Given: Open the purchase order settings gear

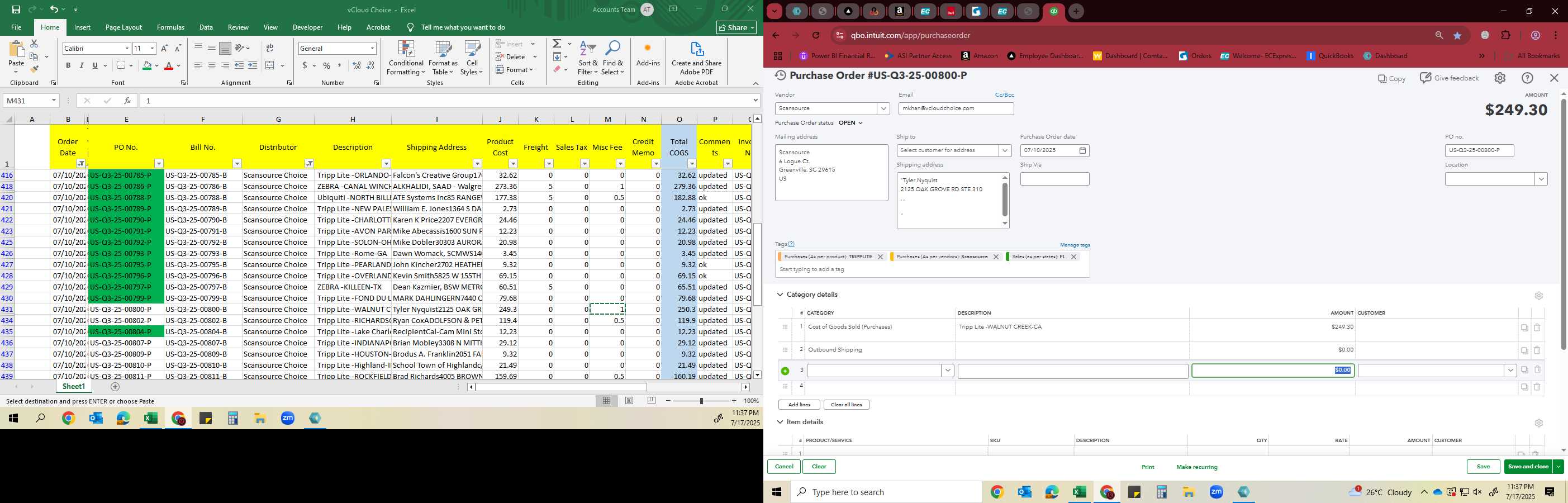Looking at the screenshot, I should tap(1500, 78).
